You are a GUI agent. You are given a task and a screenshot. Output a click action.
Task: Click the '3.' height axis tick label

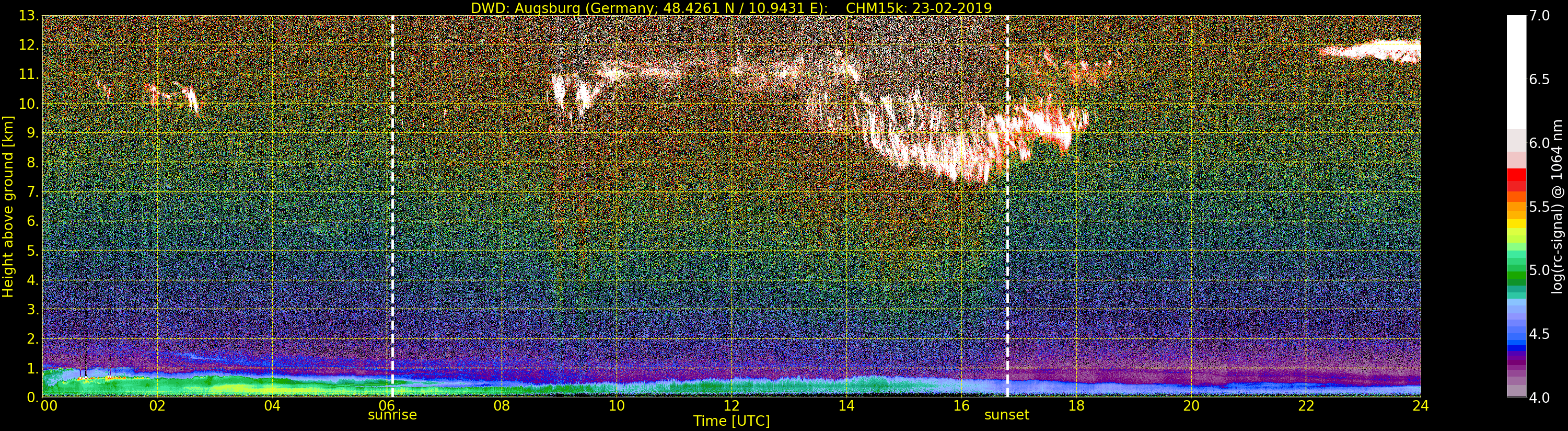[x=33, y=309]
